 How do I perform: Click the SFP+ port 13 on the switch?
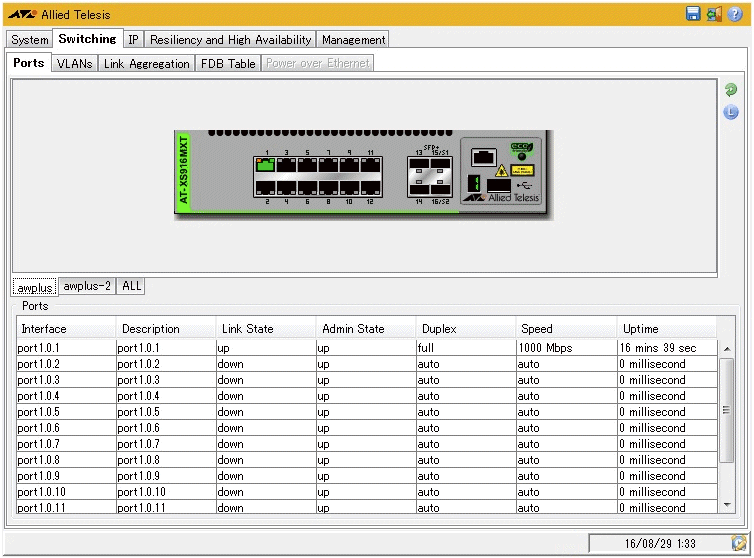420,166
